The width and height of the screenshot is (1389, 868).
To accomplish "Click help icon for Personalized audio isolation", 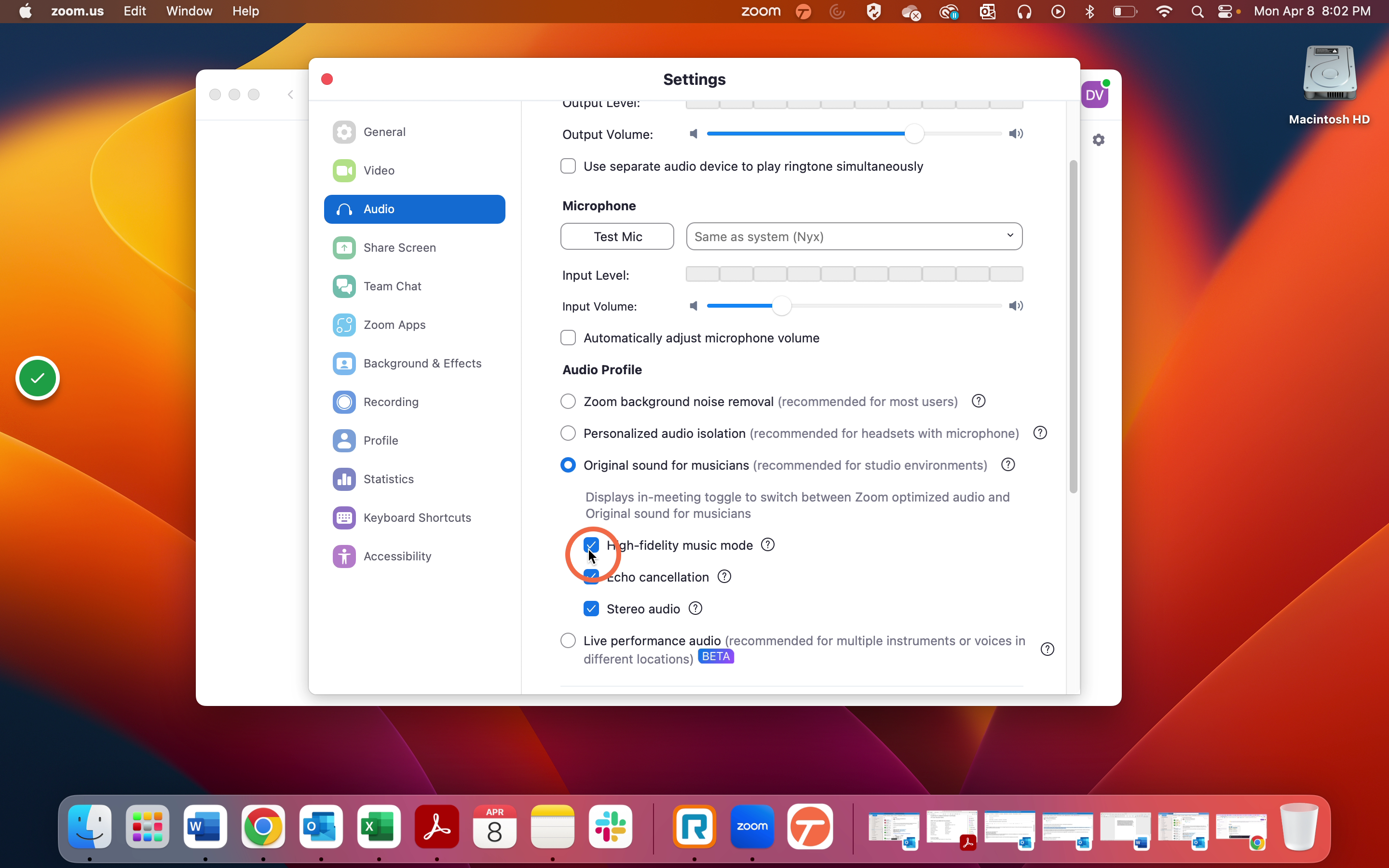I will pos(1040,433).
